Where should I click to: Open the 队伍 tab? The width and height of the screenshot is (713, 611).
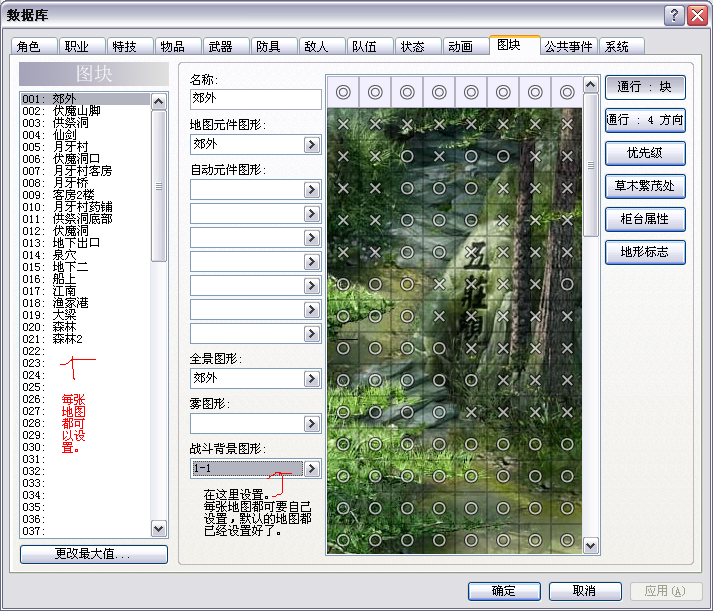370,46
